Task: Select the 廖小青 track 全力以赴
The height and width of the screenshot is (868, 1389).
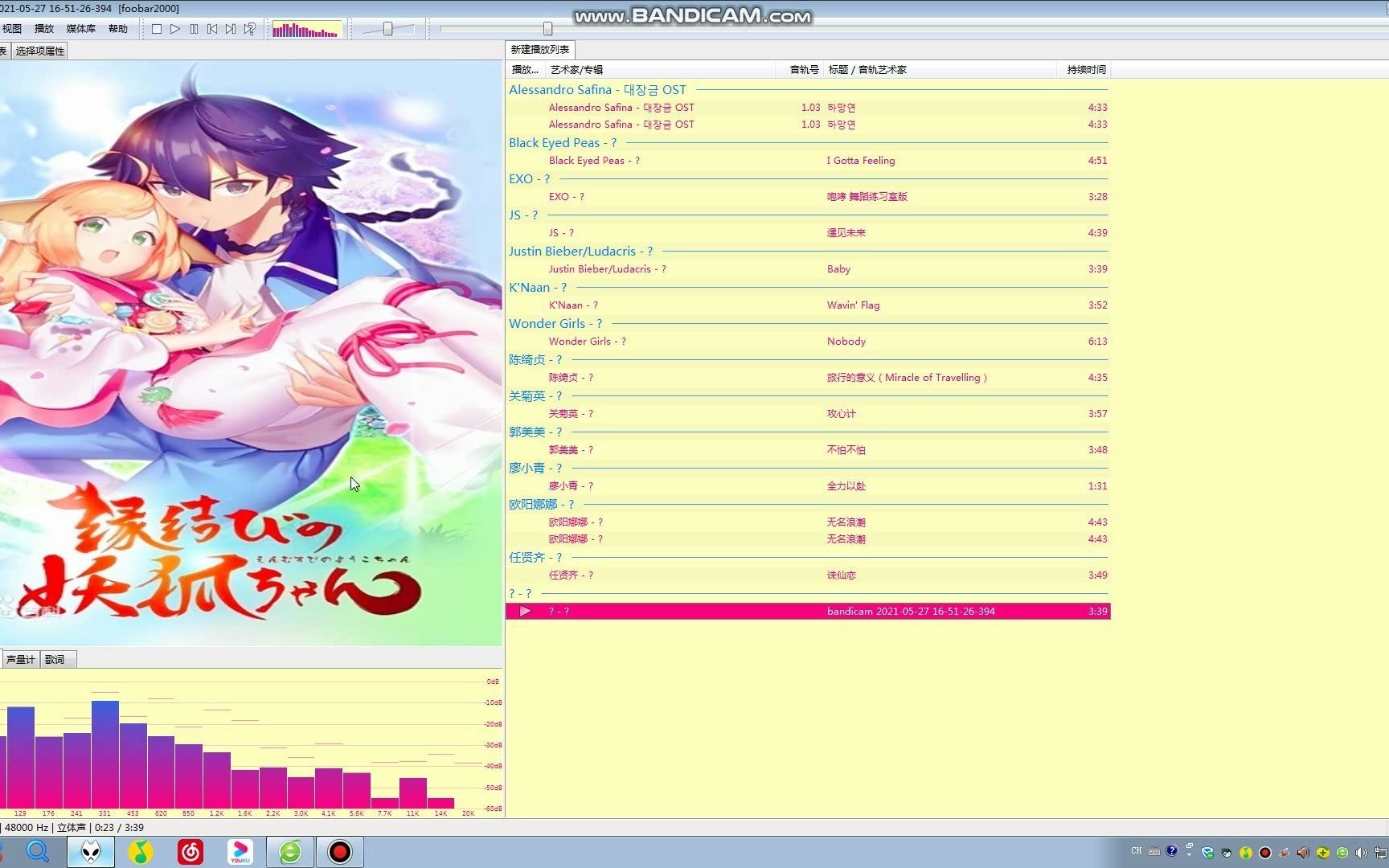Action: tap(808, 486)
